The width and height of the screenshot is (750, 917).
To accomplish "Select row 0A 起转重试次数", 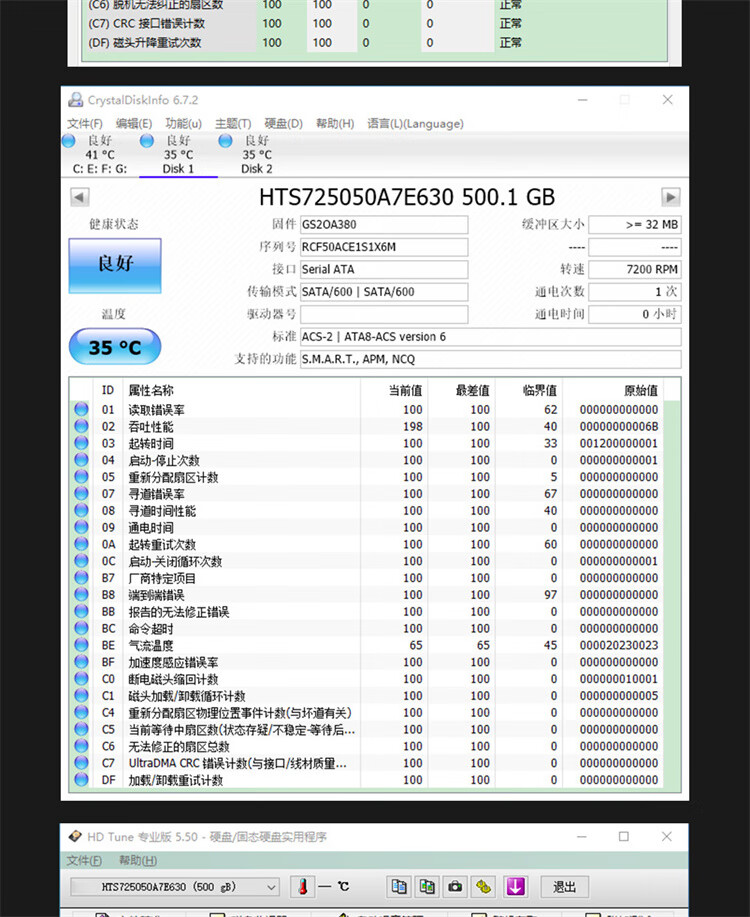I will pyautogui.click(x=367, y=544).
